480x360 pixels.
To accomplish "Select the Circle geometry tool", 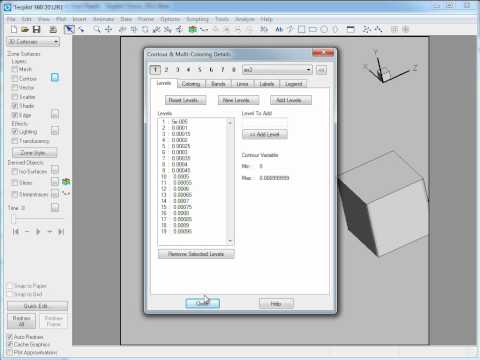I will (x=324, y=29).
